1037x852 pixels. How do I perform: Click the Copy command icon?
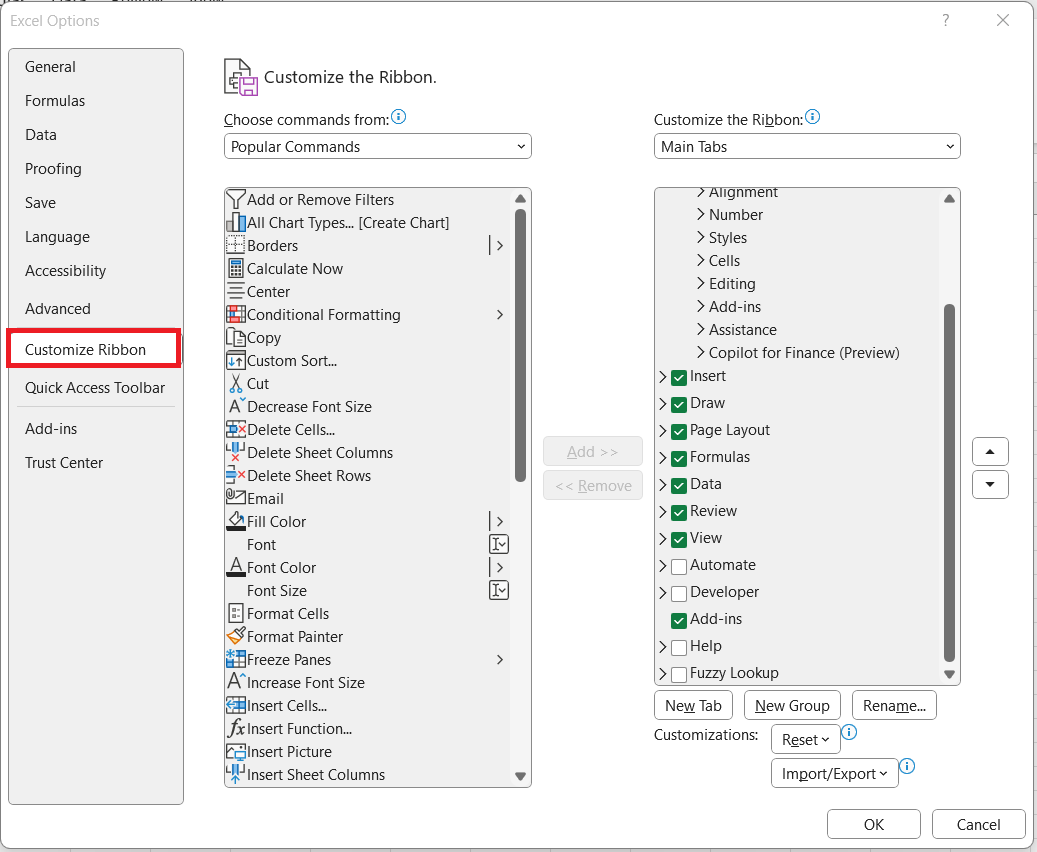(x=235, y=337)
